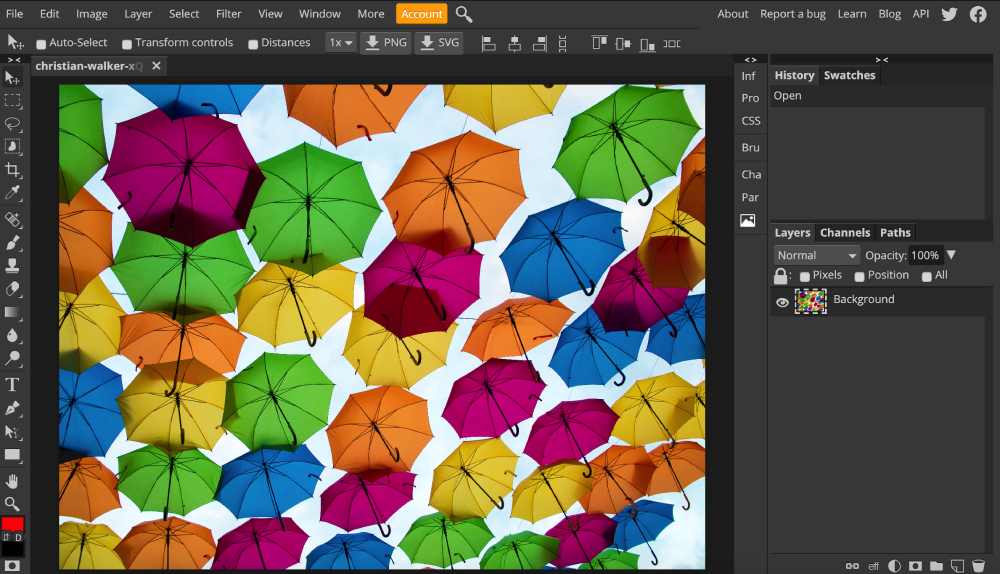Pick the Eyedropper tool
The width and height of the screenshot is (1000, 574).
click(12, 194)
